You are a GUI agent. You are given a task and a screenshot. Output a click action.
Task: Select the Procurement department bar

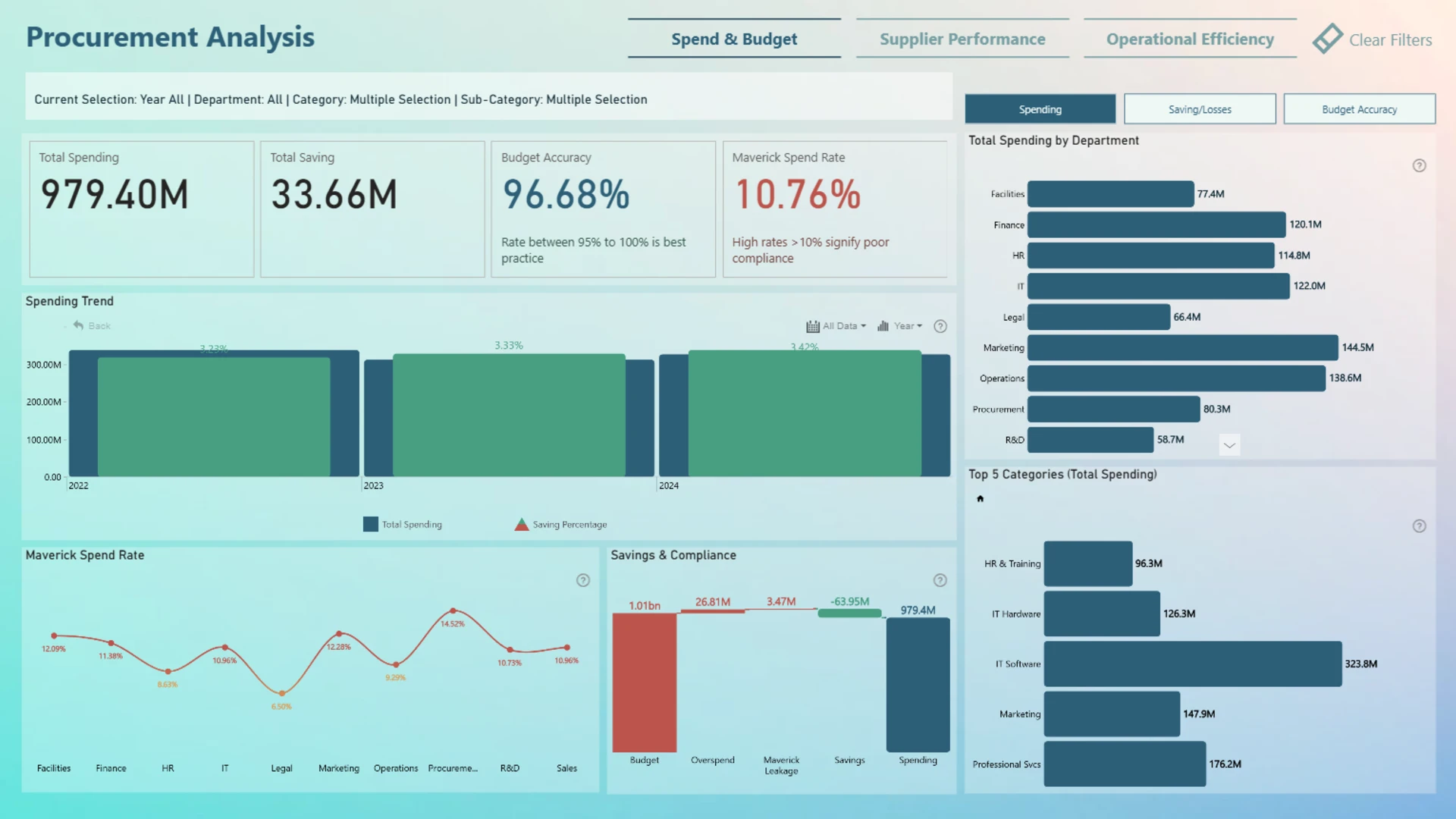coord(1114,409)
